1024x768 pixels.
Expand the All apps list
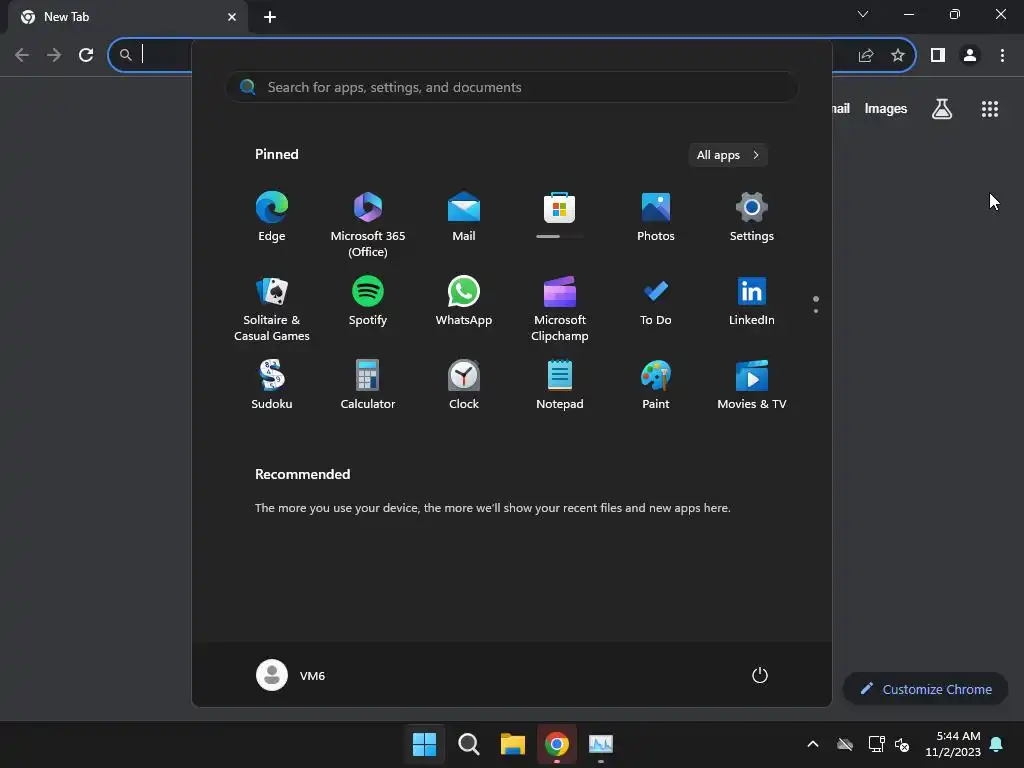pyautogui.click(x=728, y=155)
